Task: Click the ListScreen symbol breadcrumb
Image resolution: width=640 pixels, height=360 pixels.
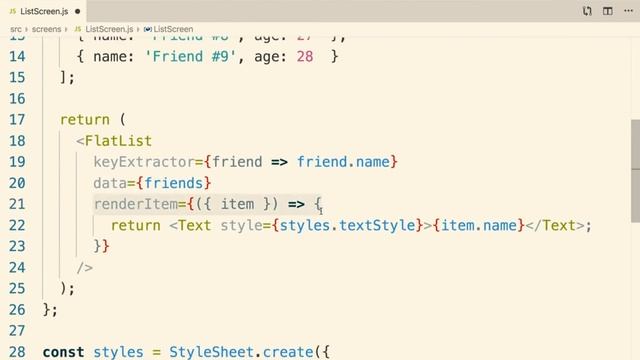Action: click(x=173, y=29)
